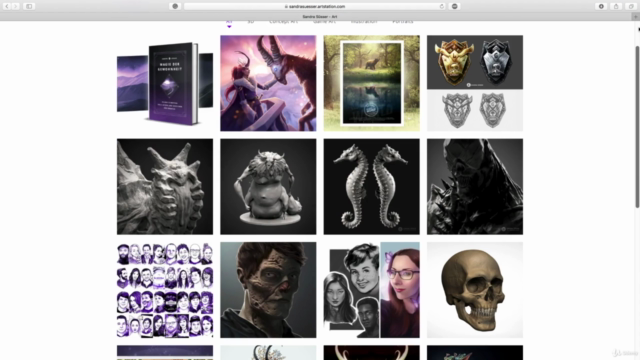Go forward to the next page

pos(16,6)
